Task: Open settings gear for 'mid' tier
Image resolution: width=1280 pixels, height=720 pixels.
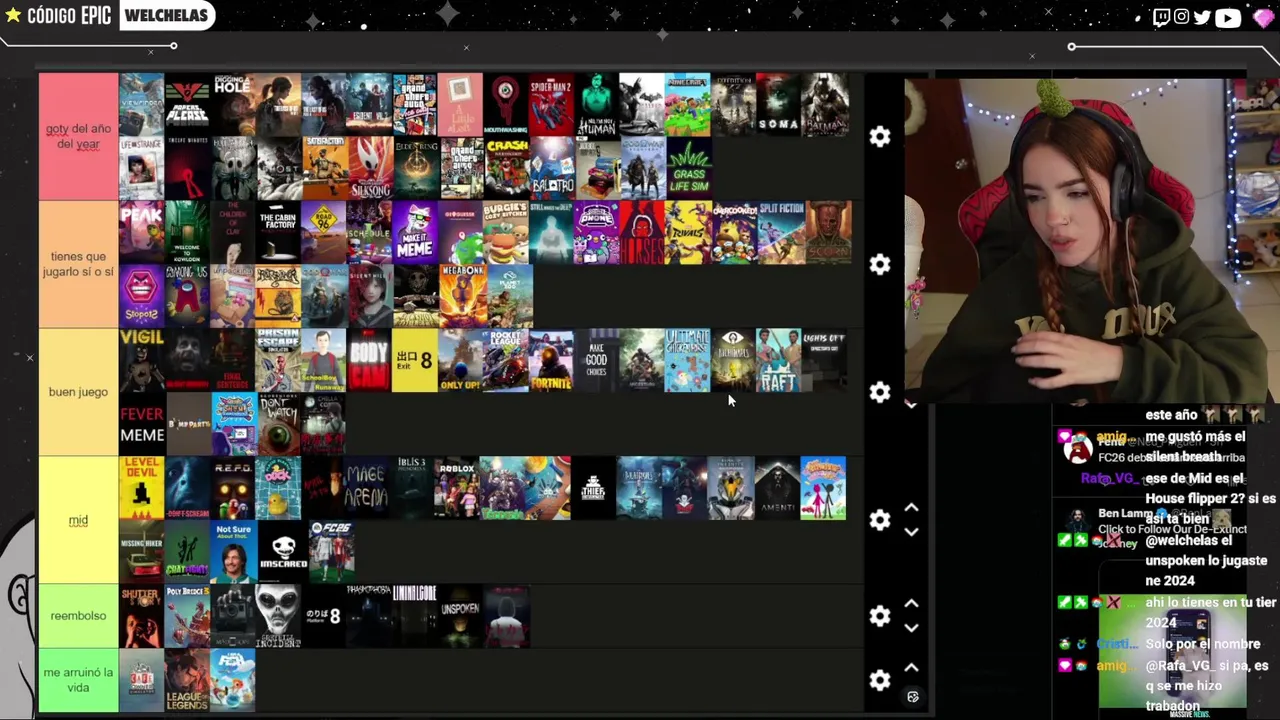Action: (880, 520)
